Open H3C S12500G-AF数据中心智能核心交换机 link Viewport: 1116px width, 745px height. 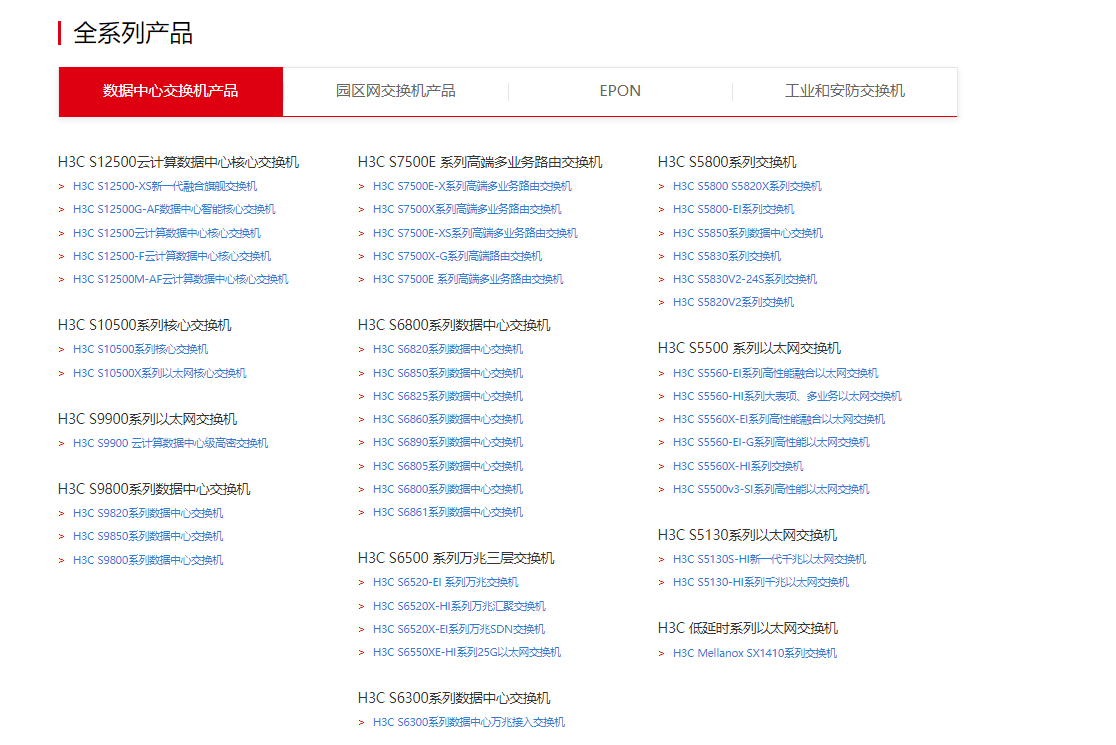point(174,209)
